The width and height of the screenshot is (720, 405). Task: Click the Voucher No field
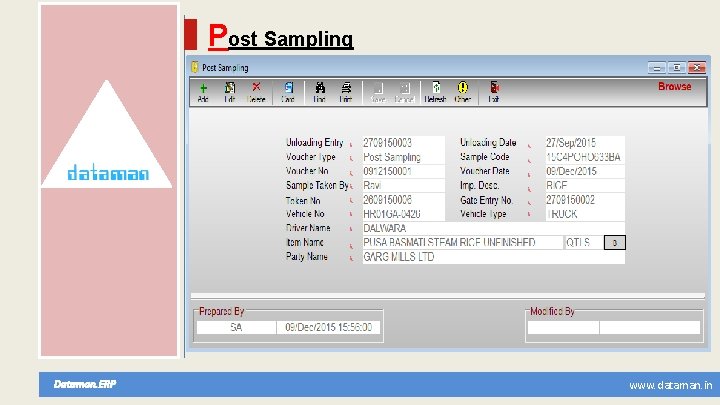pos(404,171)
